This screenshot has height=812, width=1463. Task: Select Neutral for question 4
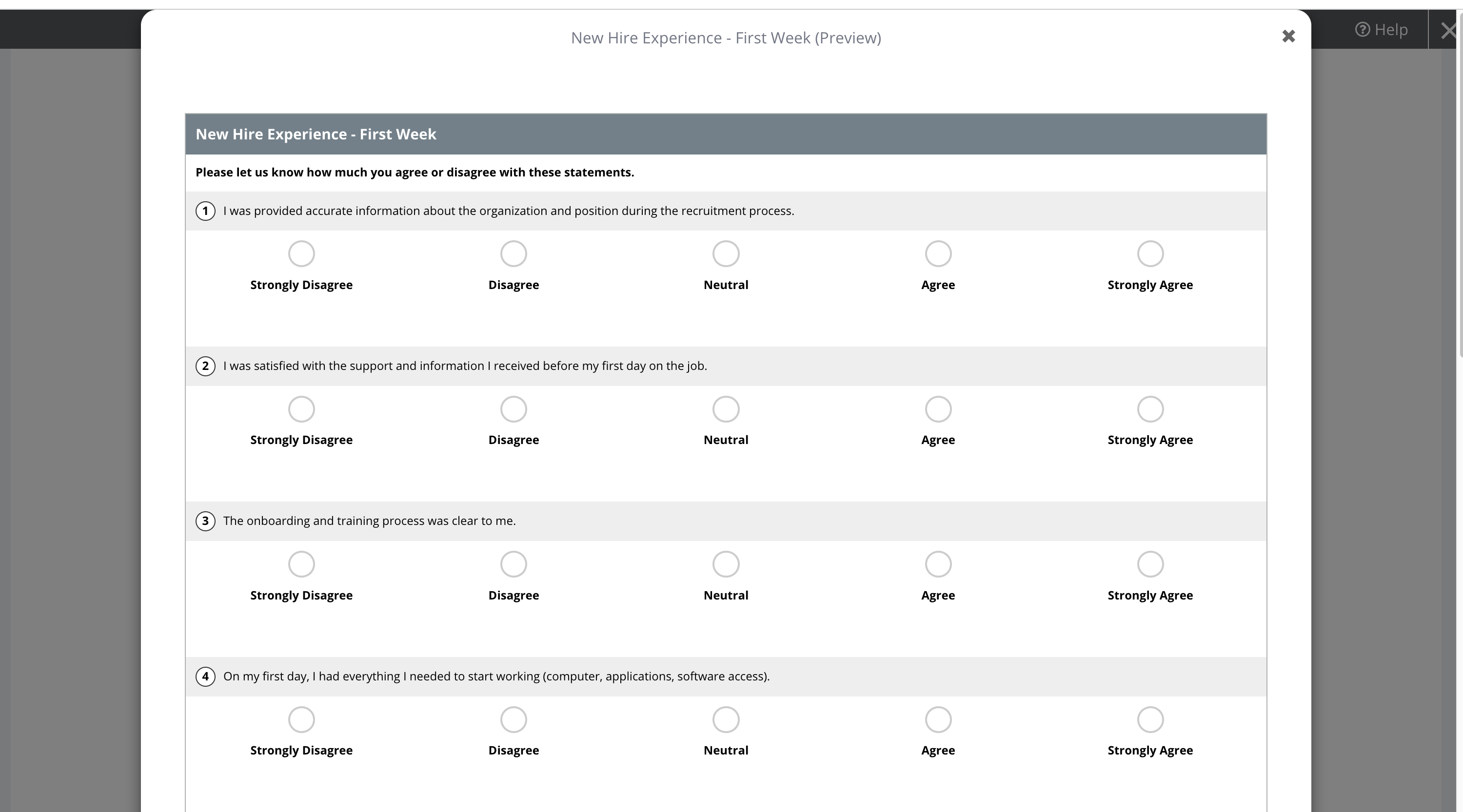(x=726, y=719)
